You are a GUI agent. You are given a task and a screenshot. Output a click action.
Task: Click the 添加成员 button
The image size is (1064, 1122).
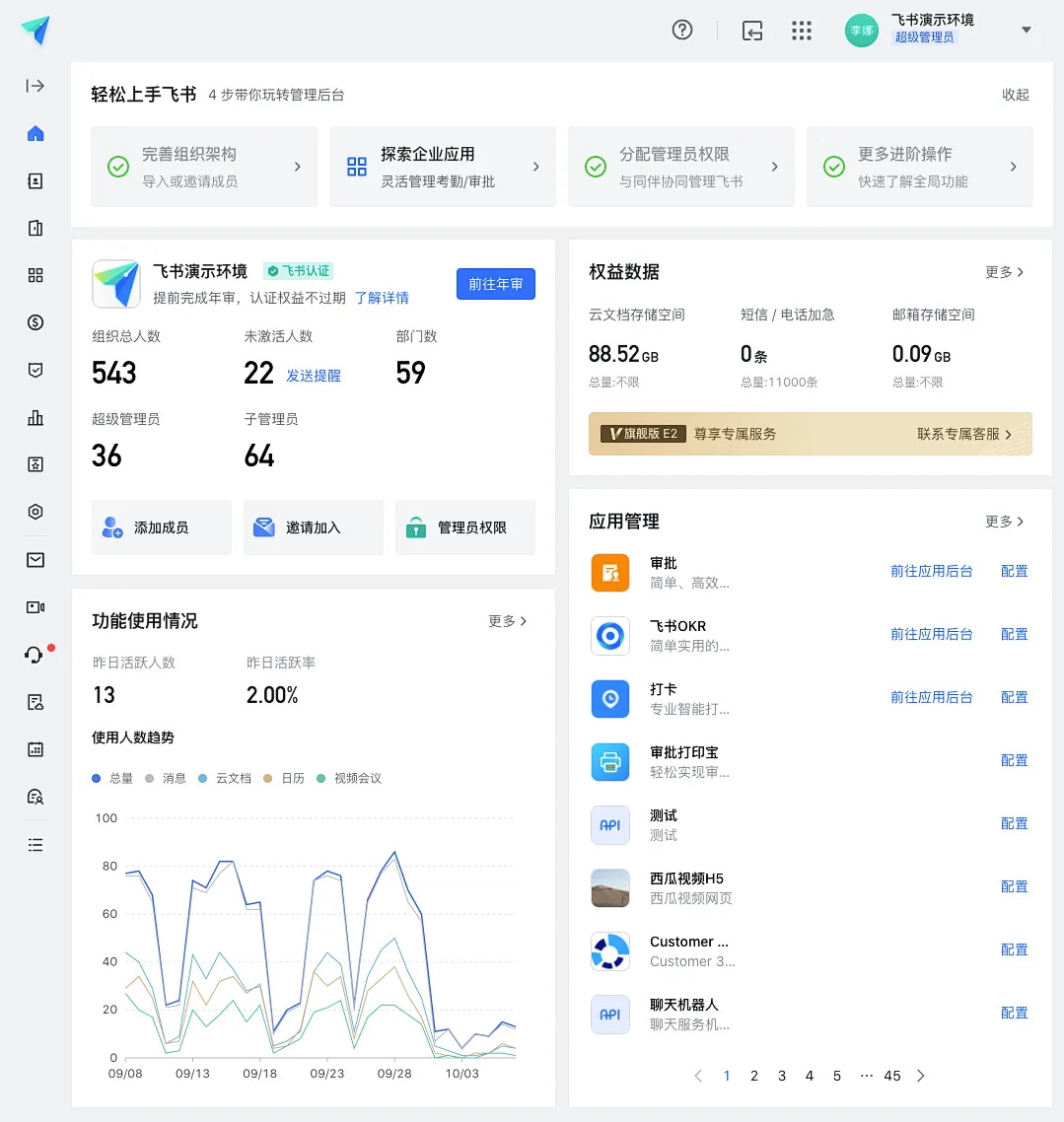161,527
